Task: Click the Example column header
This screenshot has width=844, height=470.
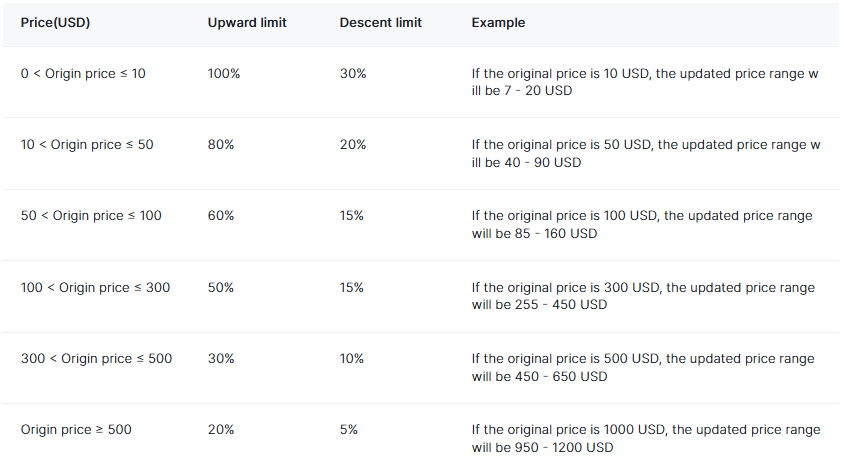Action: [498, 23]
